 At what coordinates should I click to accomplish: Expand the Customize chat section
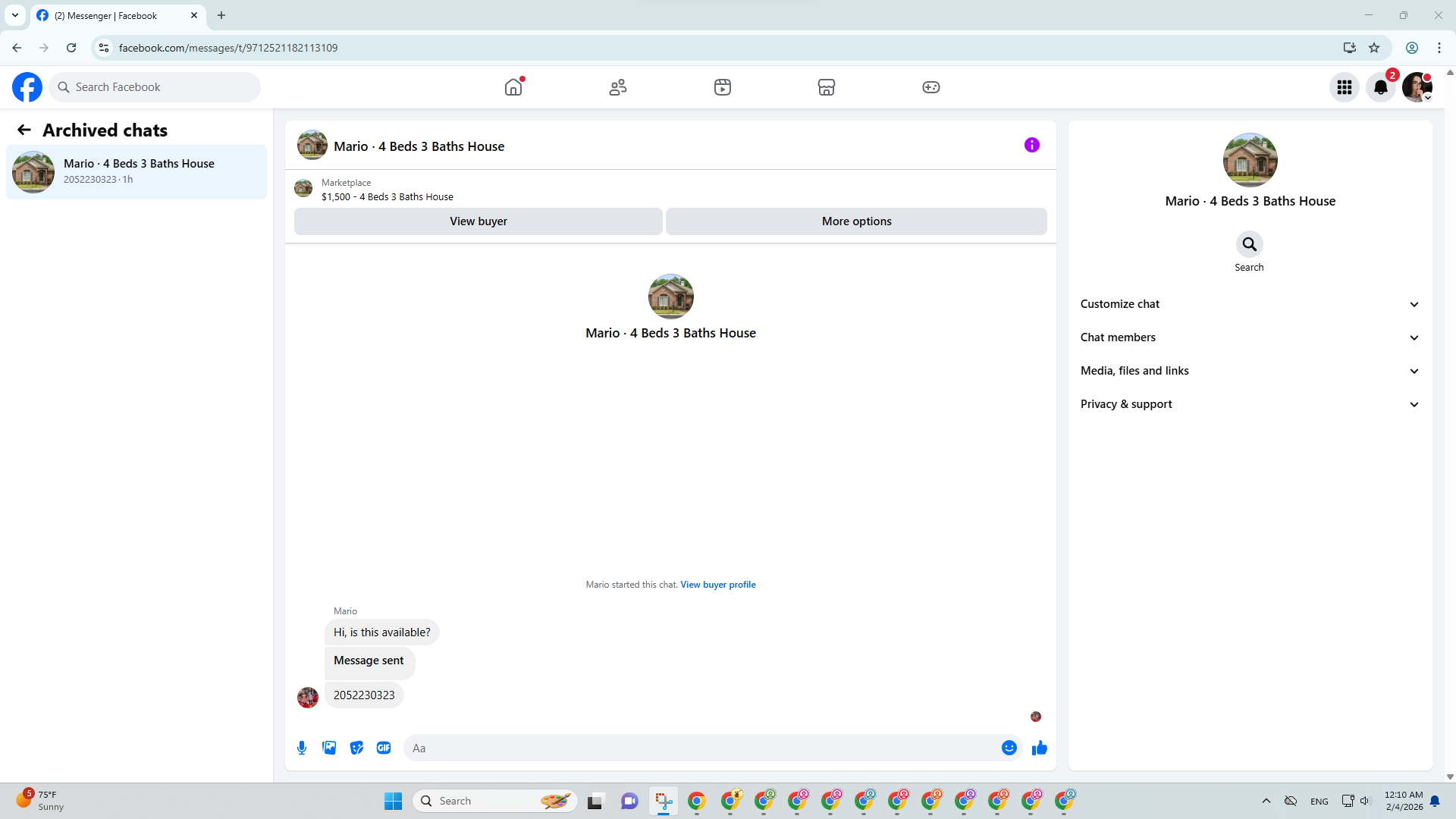coord(1249,304)
